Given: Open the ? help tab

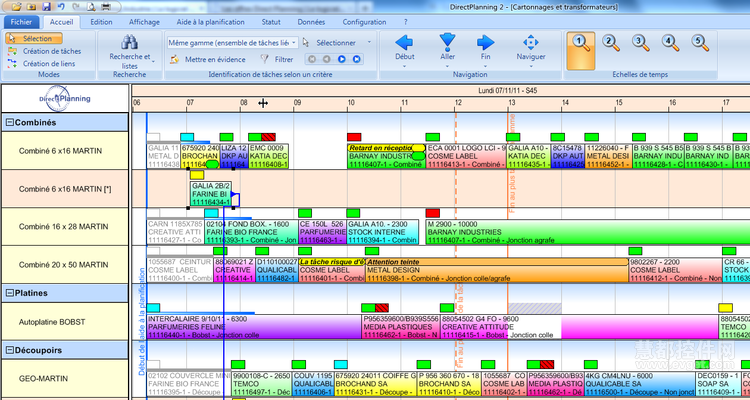Looking at the screenshot, I should pyautogui.click(x=406, y=22).
